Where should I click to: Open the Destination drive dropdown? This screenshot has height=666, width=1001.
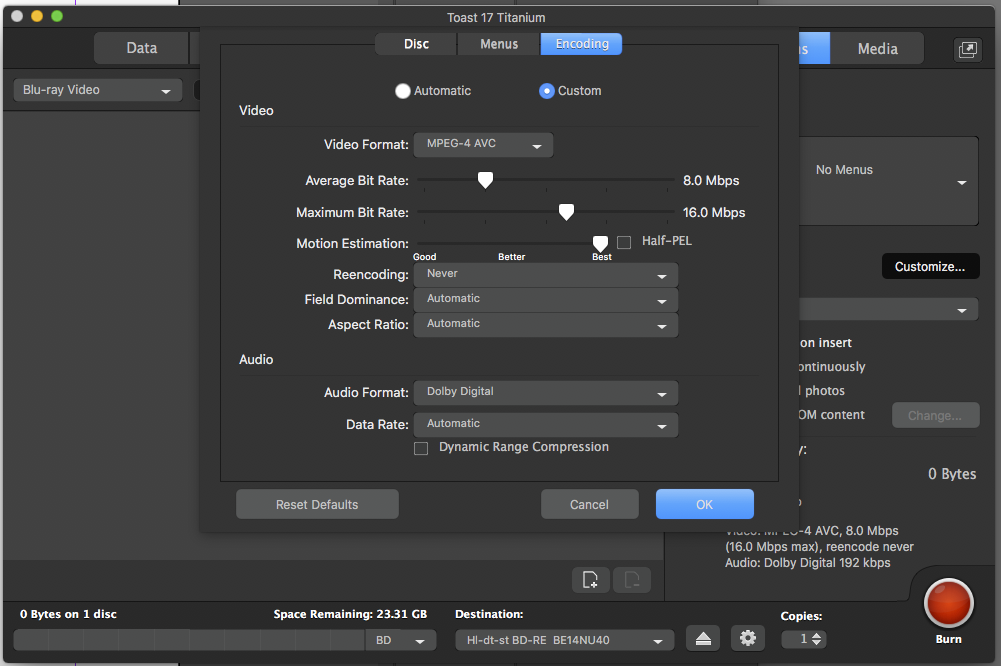[x=564, y=640]
